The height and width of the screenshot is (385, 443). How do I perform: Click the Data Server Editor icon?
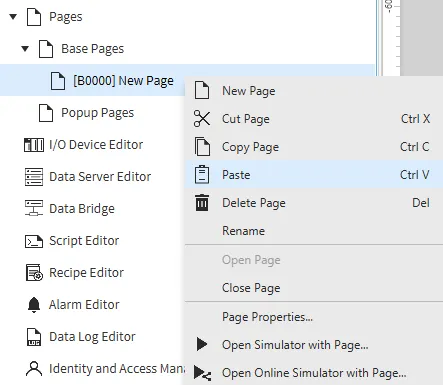[34, 177]
